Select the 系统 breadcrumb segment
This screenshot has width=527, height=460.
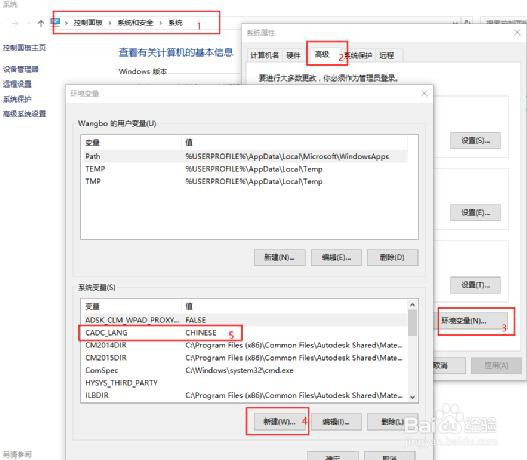point(175,23)
